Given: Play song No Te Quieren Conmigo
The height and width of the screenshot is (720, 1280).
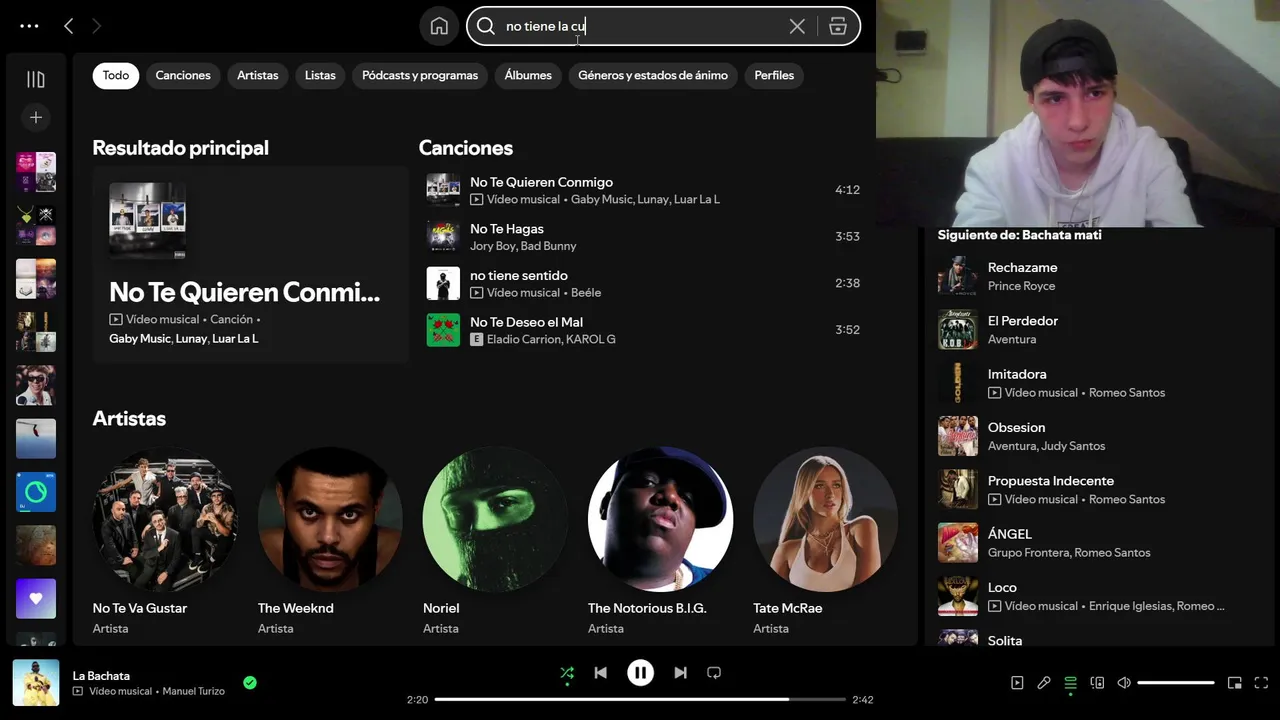Looking at the screenshot, I should tap(643, 190).
